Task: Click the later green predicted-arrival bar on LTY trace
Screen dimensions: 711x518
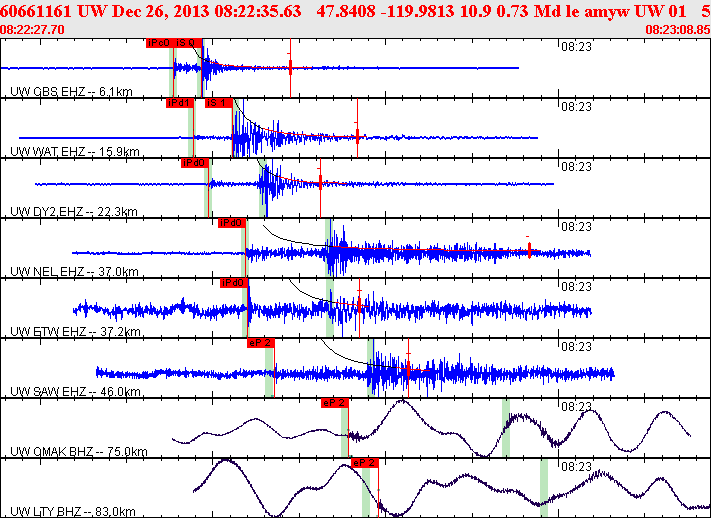Action: pyautogui.click(x=544, y=488)
